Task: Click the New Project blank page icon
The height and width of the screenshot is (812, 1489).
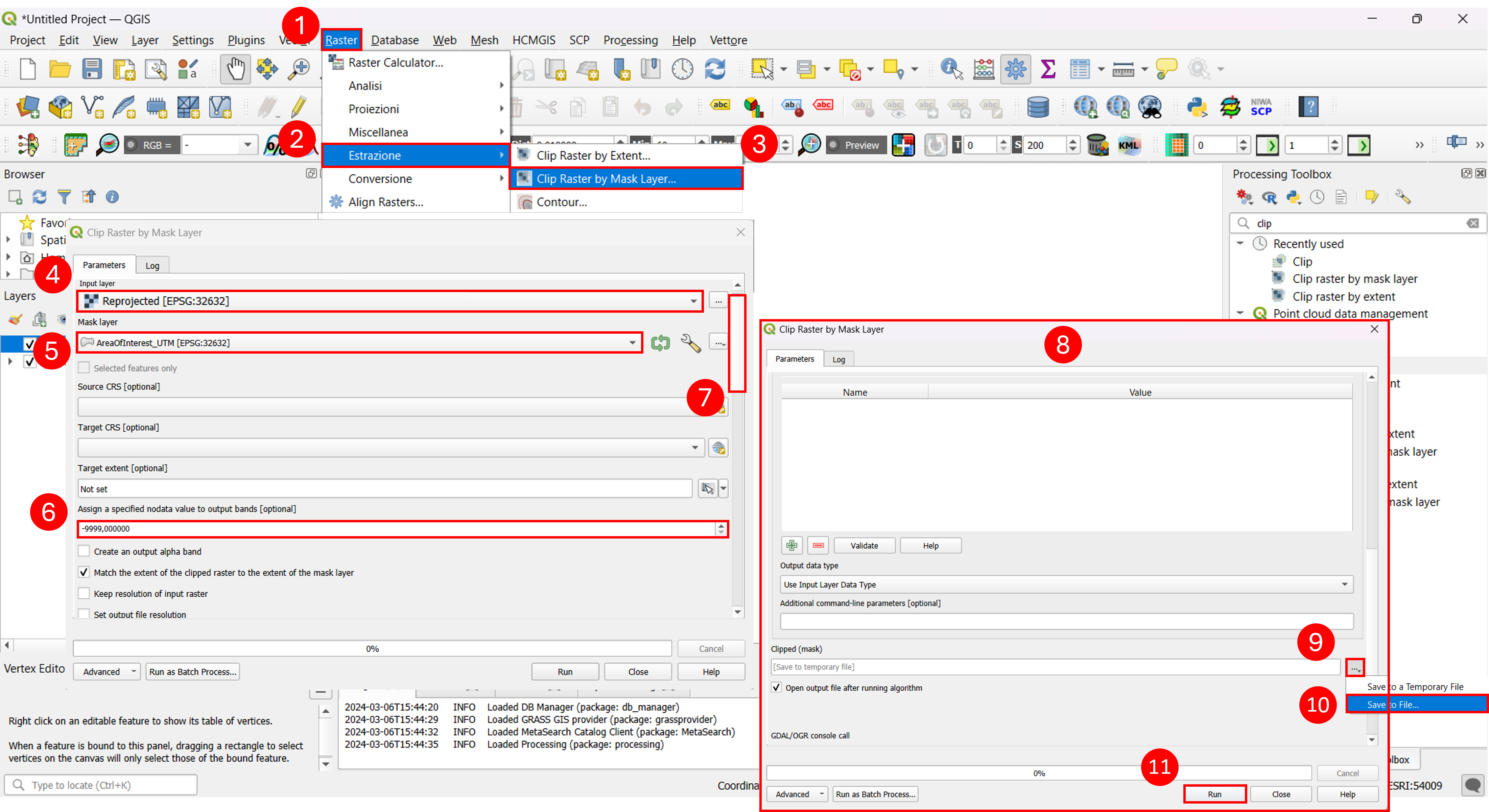Action: (28, 69)
